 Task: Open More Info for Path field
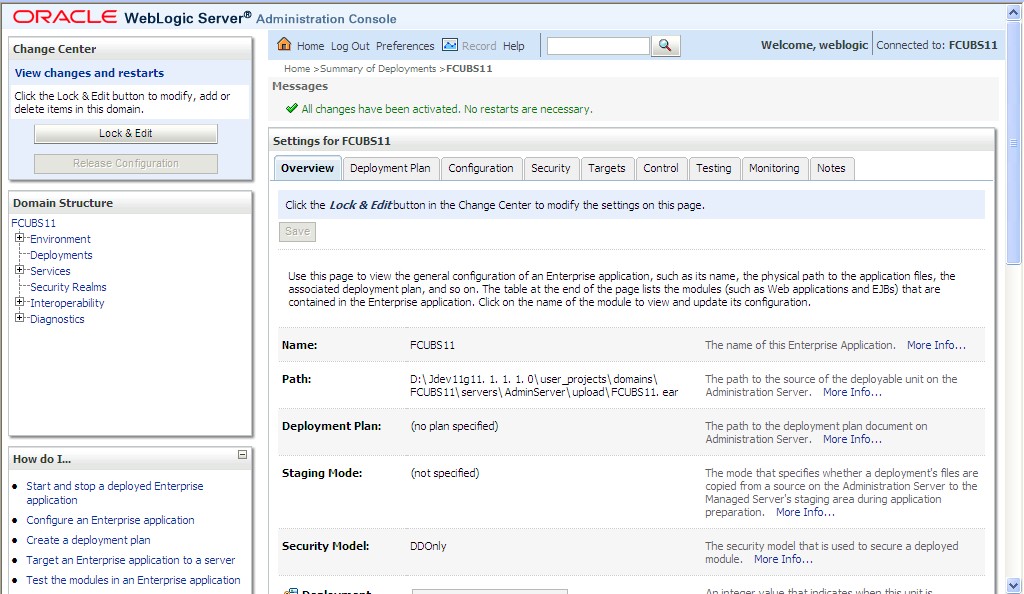tap(852, 392)
